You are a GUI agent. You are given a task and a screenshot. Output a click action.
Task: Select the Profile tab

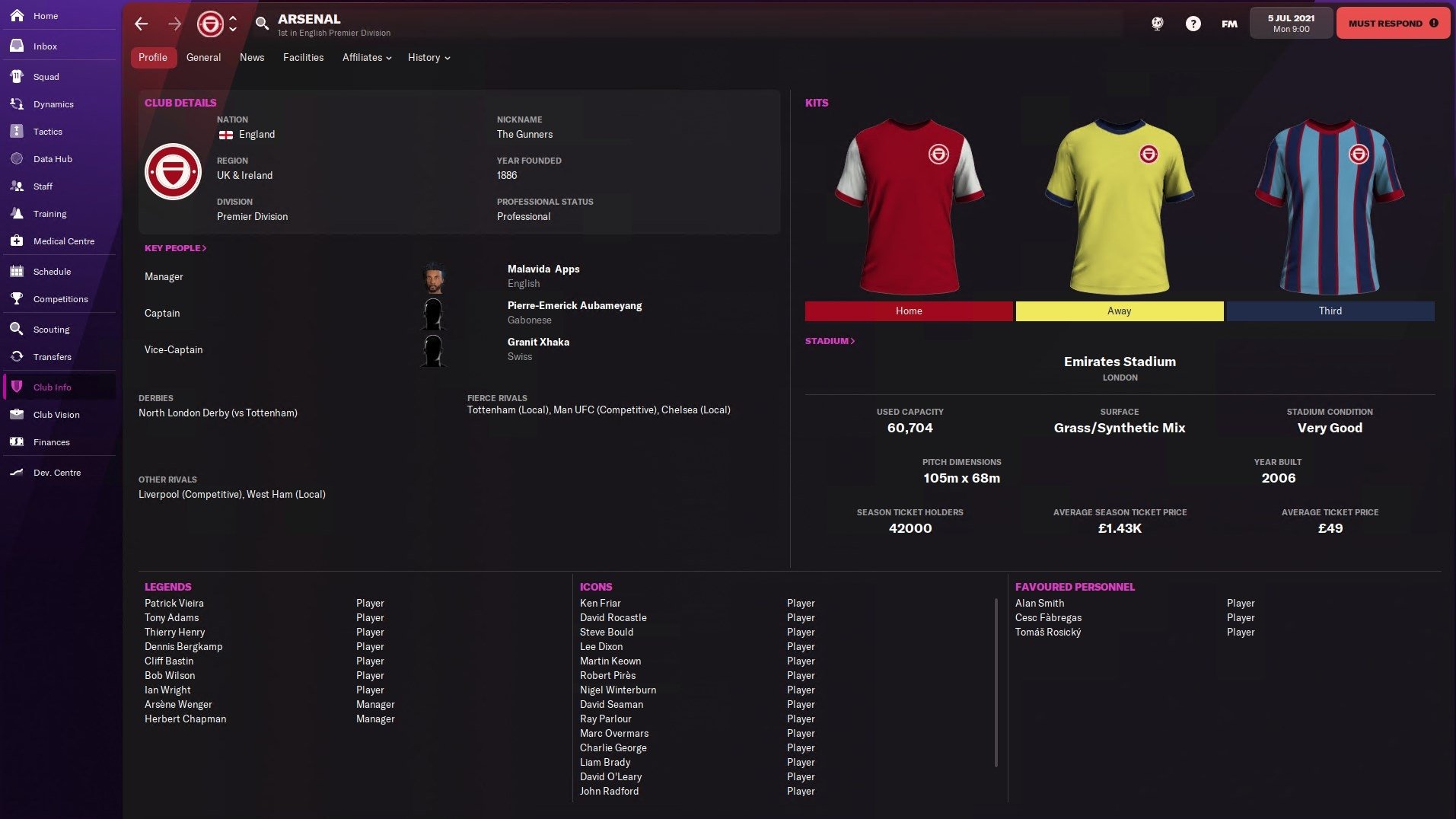click(153, 57)
